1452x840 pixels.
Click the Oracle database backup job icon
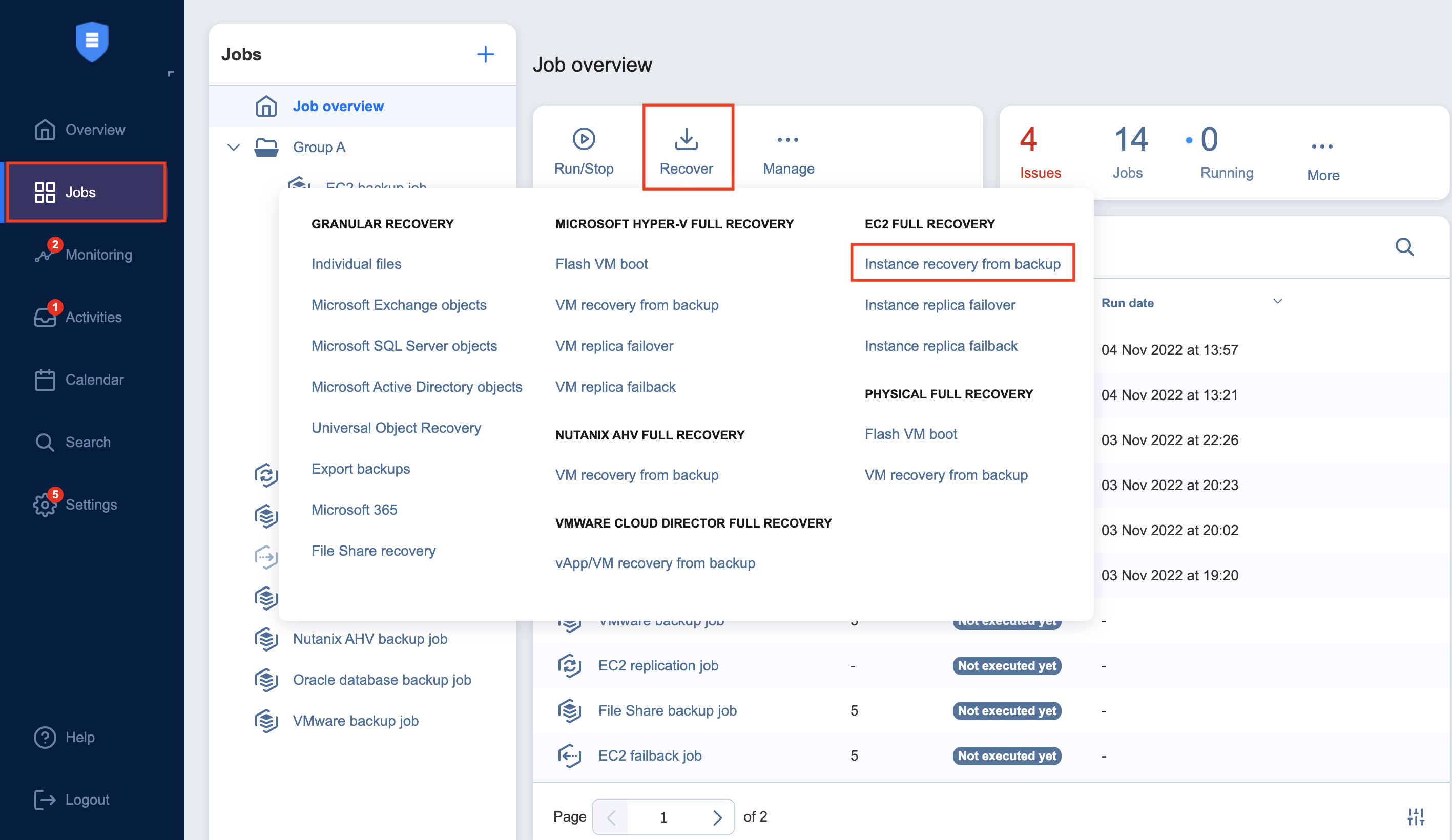pyautogui.click(x=266, y=679)
